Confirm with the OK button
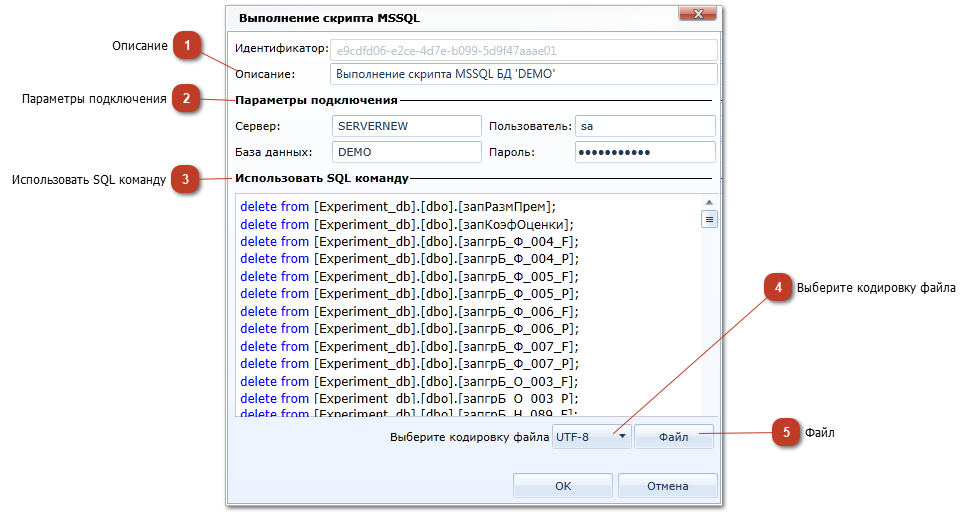The image size is (972, 515). coord(563,486)
